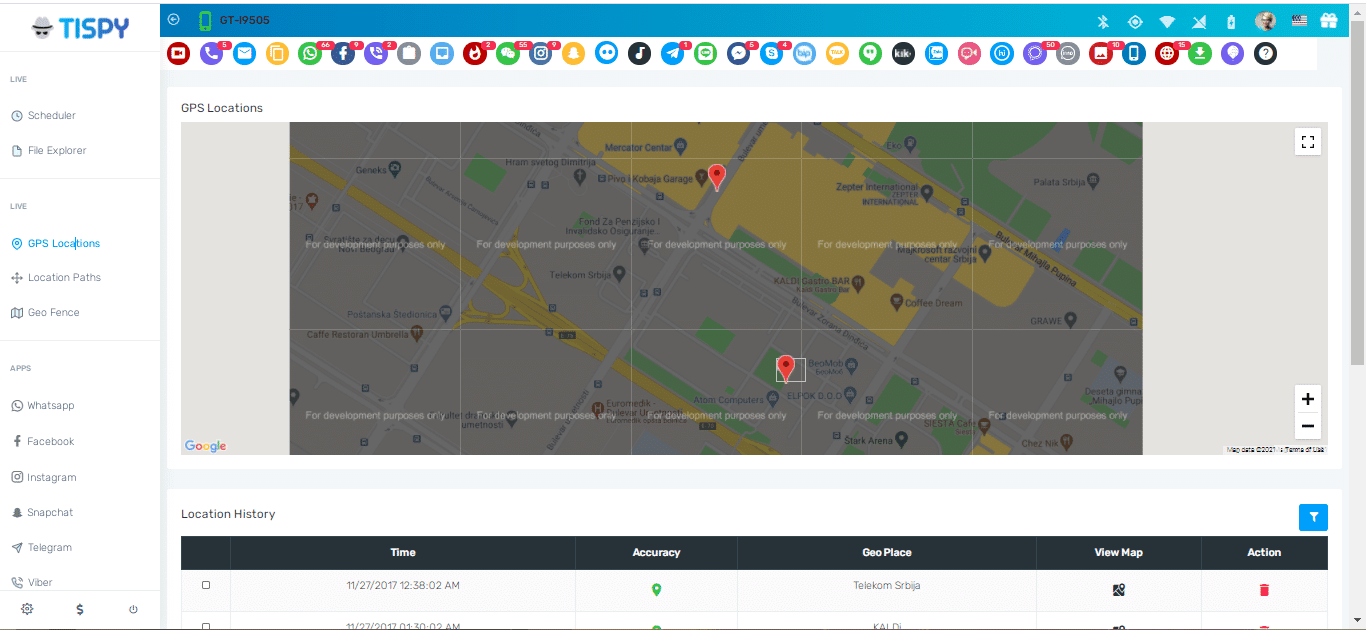Open the Tinder flame icon
The height and width of the screenshot is (630, 1366).
point(475,54)
